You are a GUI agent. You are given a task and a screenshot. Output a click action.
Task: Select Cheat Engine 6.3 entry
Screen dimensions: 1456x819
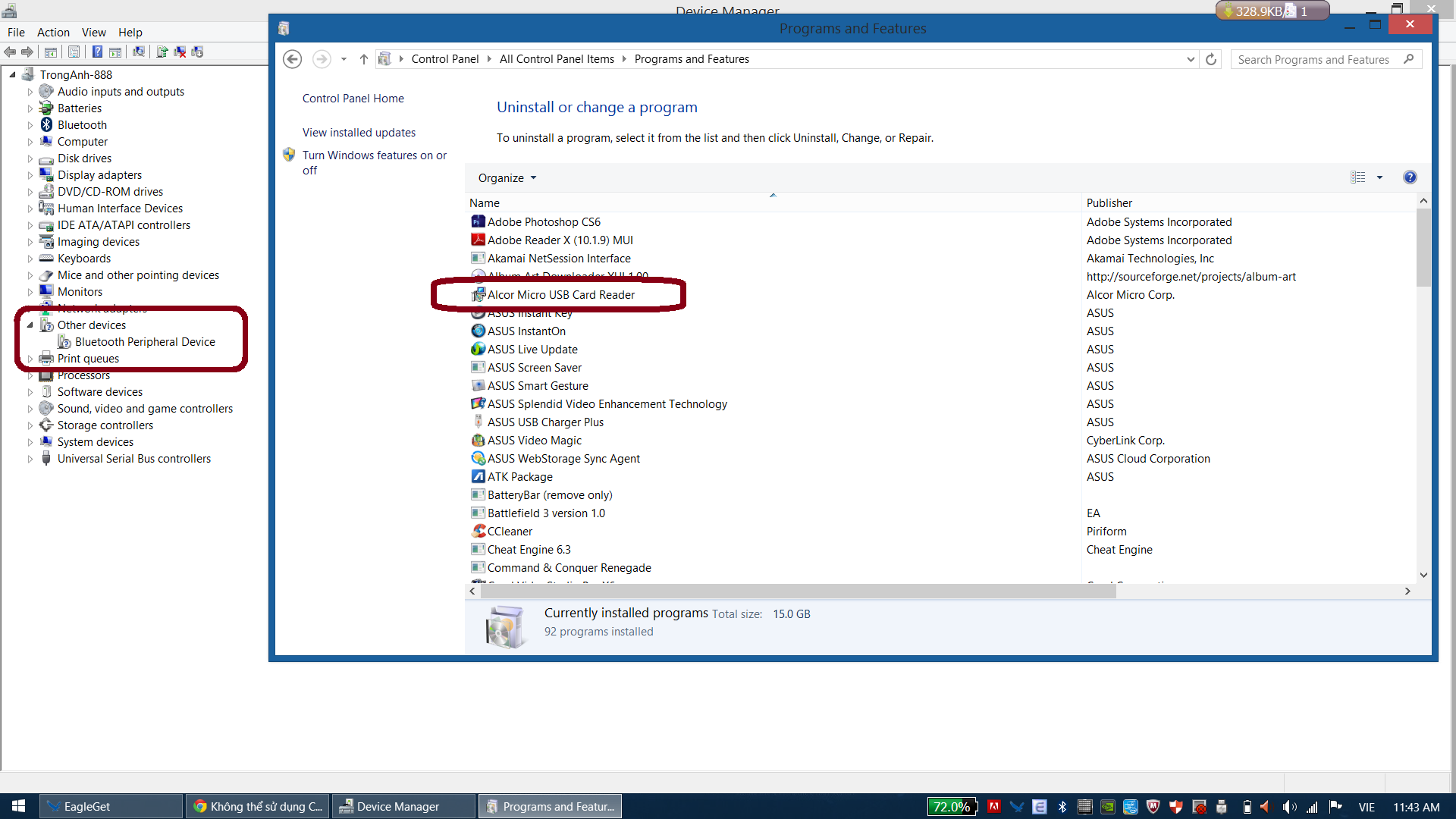(529, 550)
